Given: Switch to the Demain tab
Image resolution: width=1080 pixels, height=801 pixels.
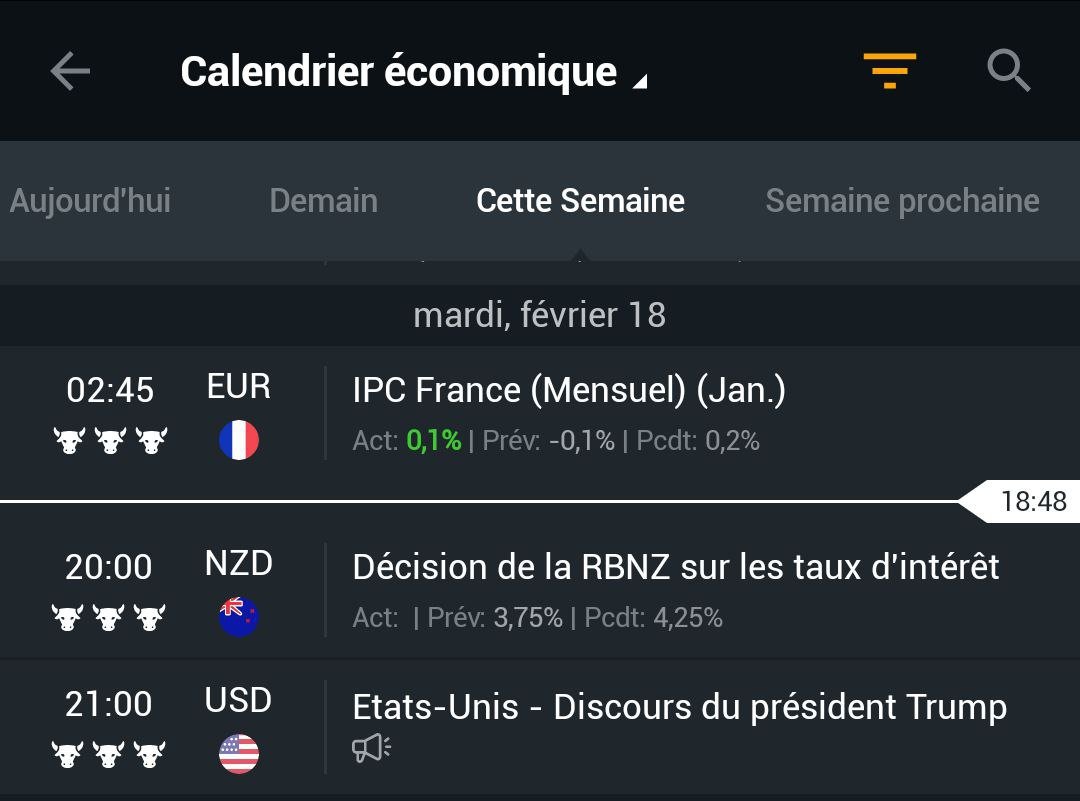Looking at the screenshot, I should pos(324,200).
